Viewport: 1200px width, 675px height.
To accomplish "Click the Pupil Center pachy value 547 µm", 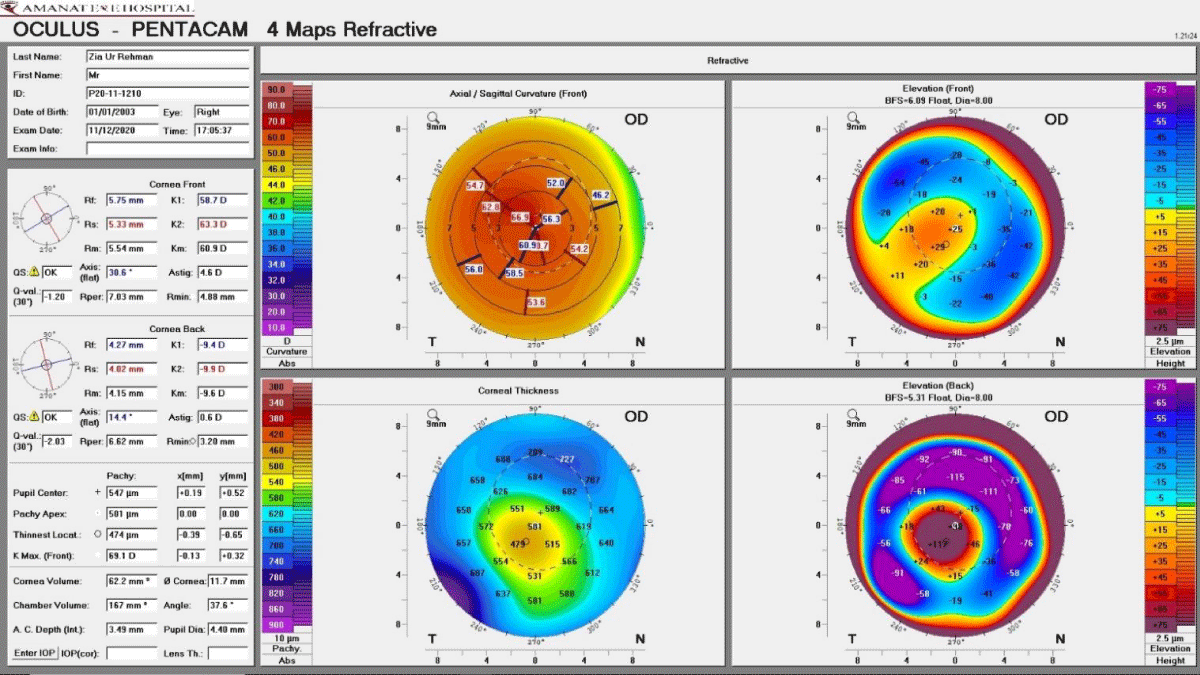I will (131, 493).
